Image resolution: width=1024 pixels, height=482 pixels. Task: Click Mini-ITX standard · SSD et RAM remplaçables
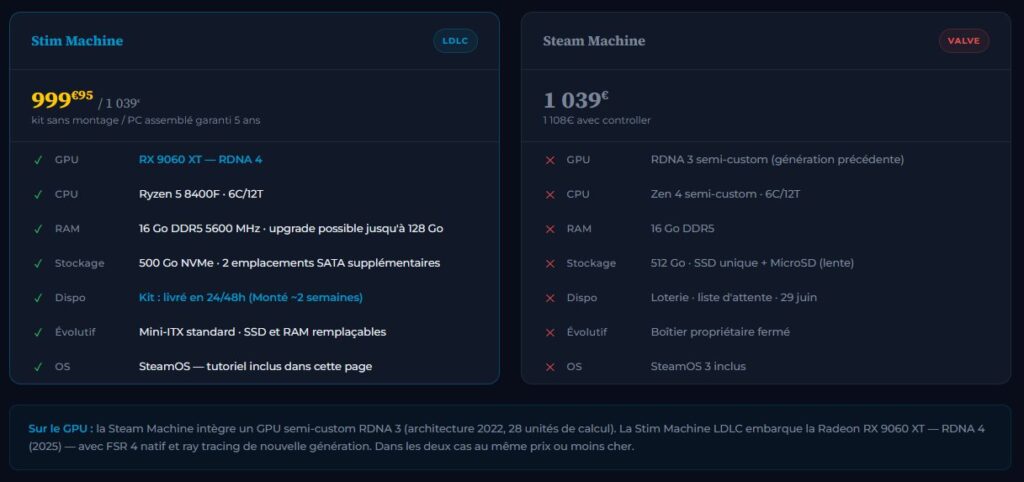[x=263, y=332]
